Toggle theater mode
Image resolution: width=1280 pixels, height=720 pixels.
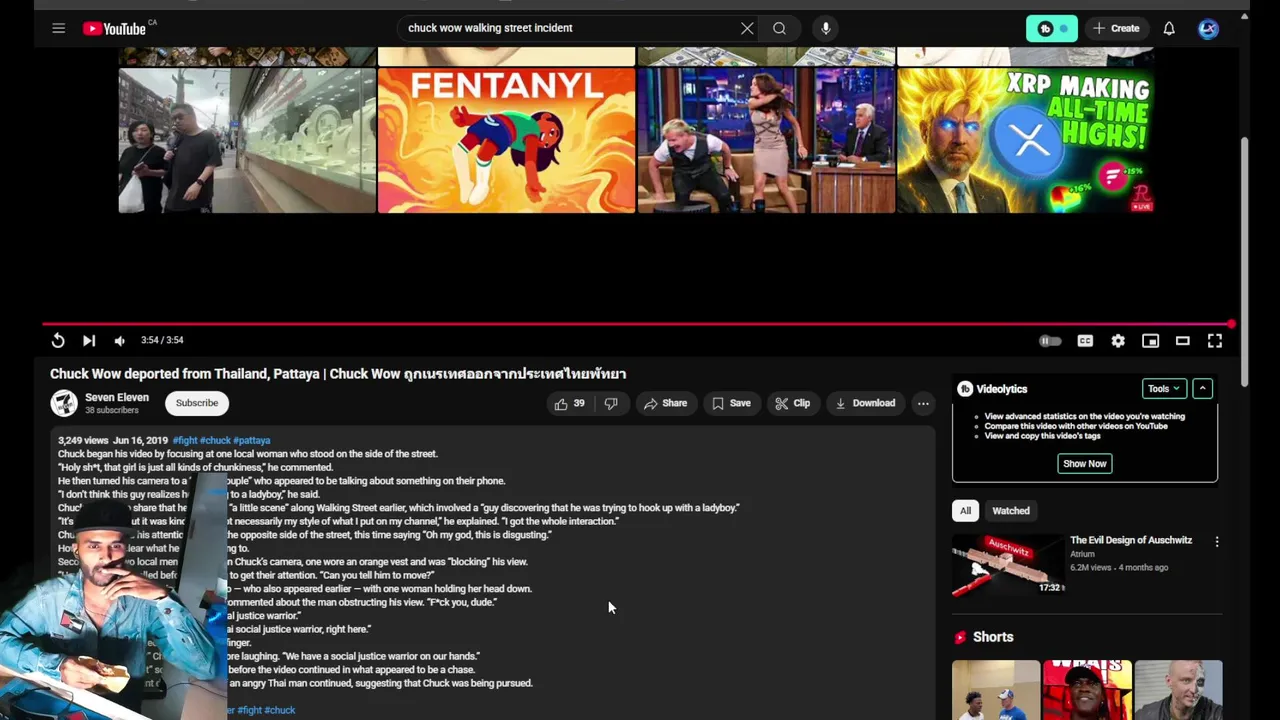point(1182,341)
